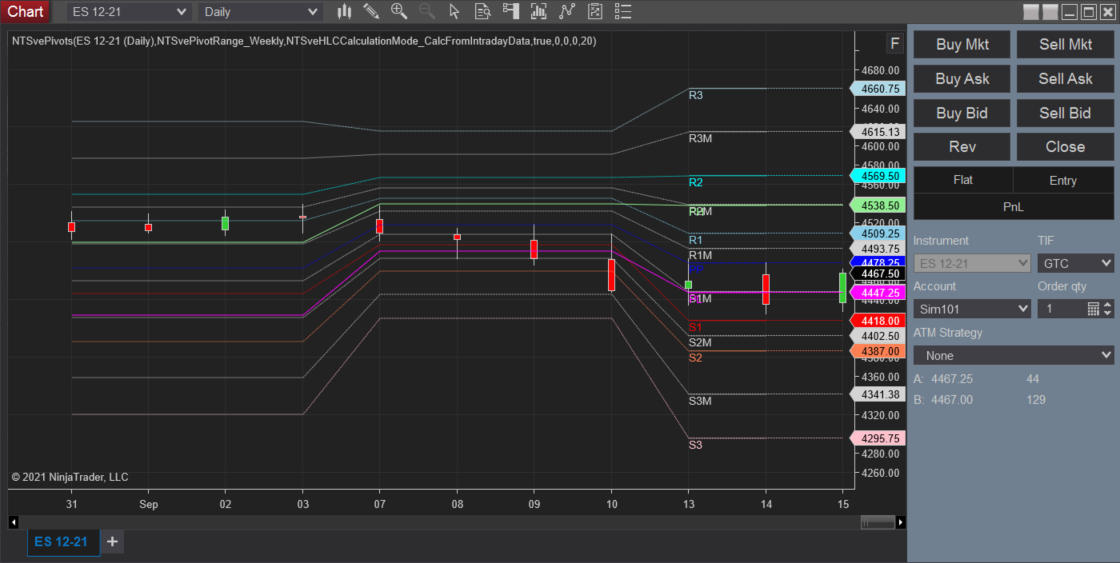Switch to the ES 12-21 chart tab
1120x563 pixels.
click(x=61, y=542)
